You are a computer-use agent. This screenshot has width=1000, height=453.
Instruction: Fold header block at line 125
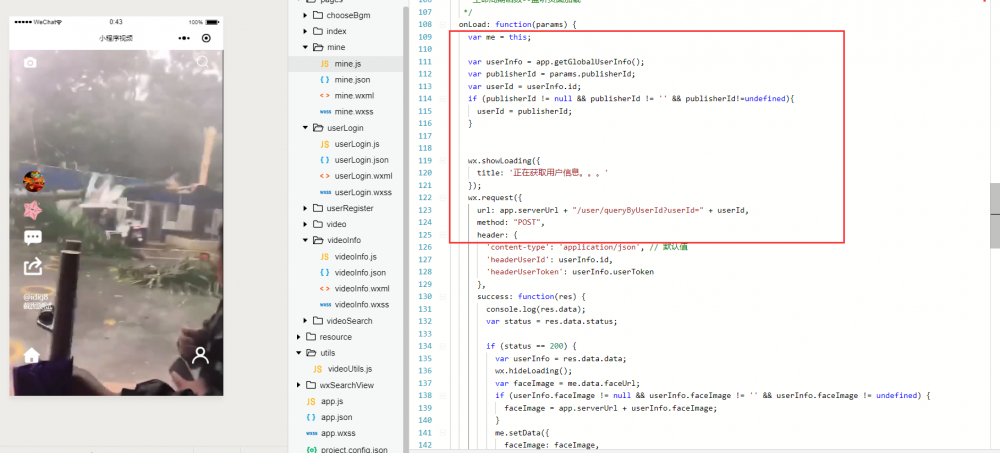[x=443, y=235]
